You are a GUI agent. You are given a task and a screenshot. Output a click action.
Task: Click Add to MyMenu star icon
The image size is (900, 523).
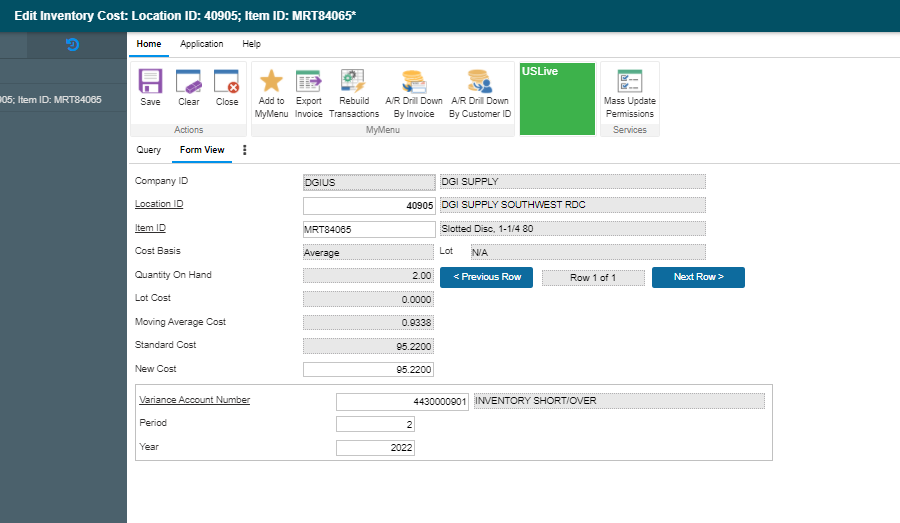(x=270, y=82)
